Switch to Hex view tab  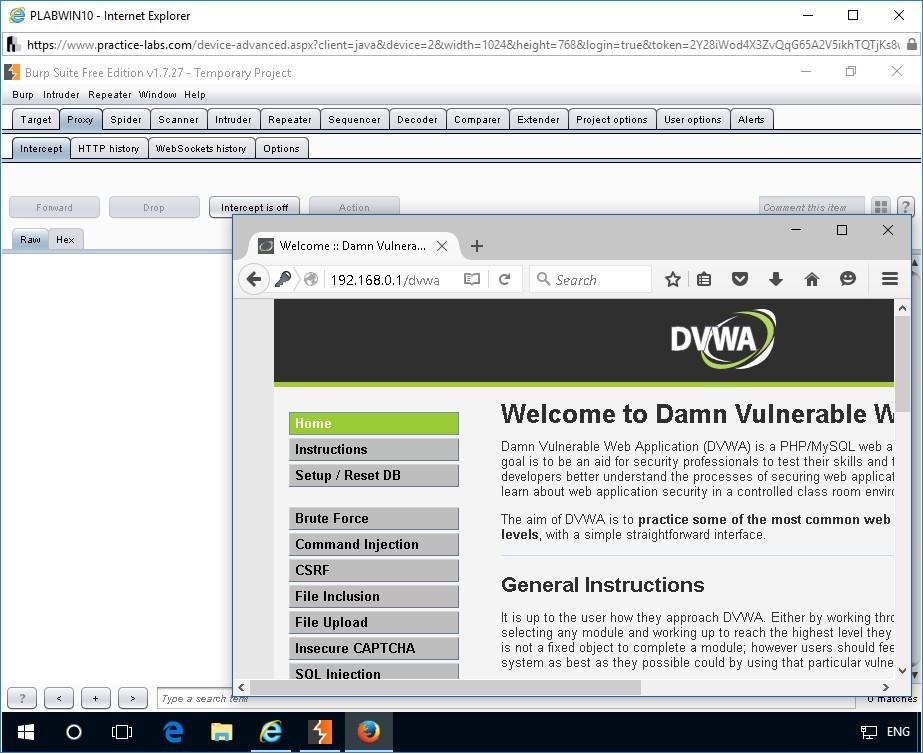tap(65, 240)
